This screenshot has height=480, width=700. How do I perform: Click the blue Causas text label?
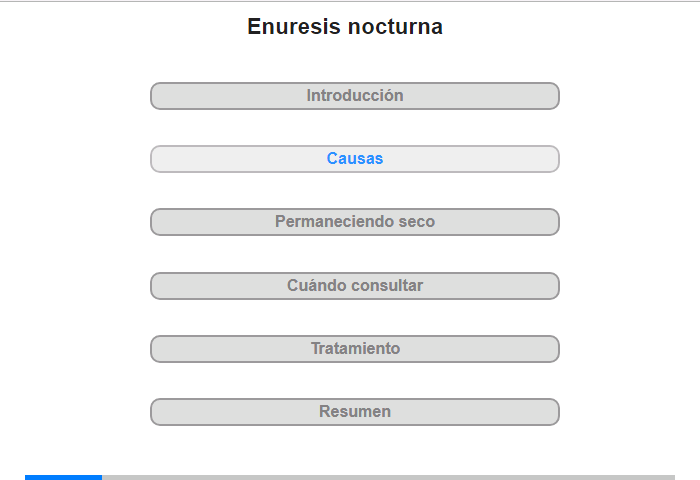(x=355, y=159)
